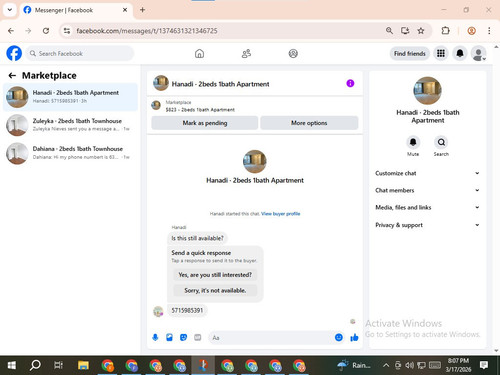
Task: Click Find friends button
Action: (410, 53)
